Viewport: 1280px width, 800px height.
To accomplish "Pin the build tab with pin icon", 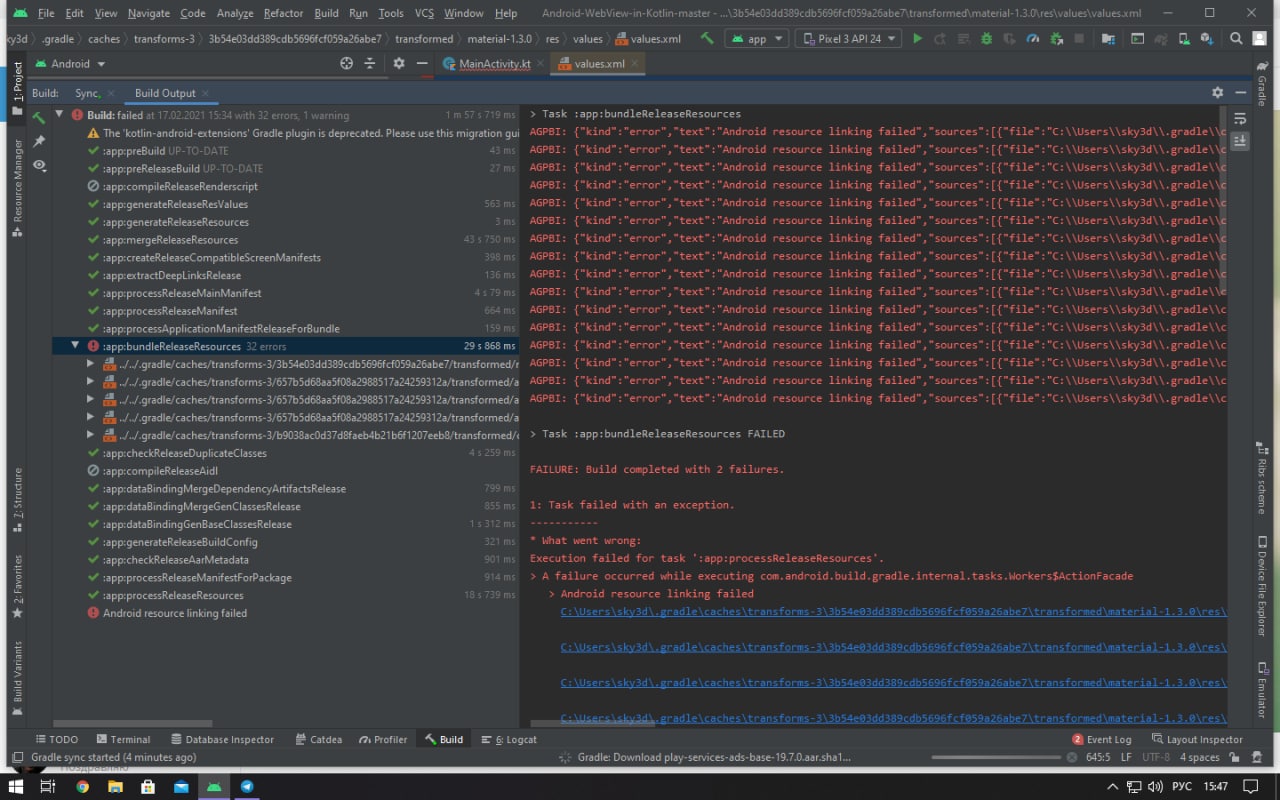I will [x=39, y=141].
